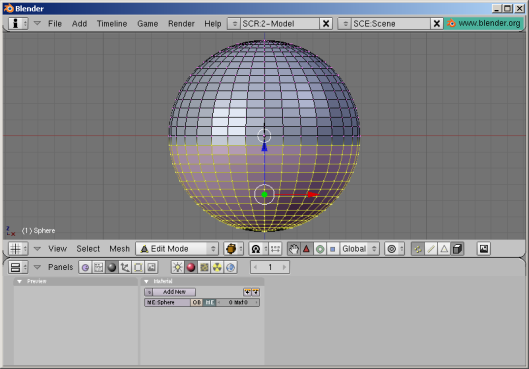Show the Material buttons red sphere

pos(191,267)
